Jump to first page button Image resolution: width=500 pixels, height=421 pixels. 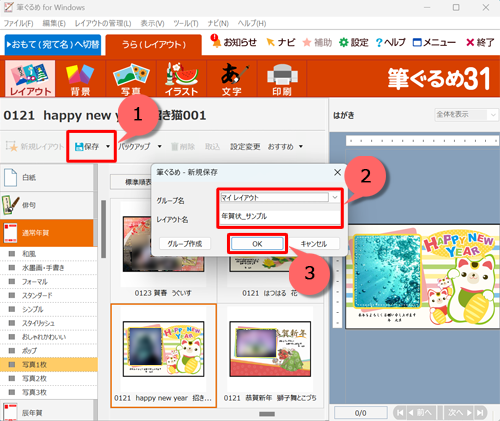(x=400, y=413)
